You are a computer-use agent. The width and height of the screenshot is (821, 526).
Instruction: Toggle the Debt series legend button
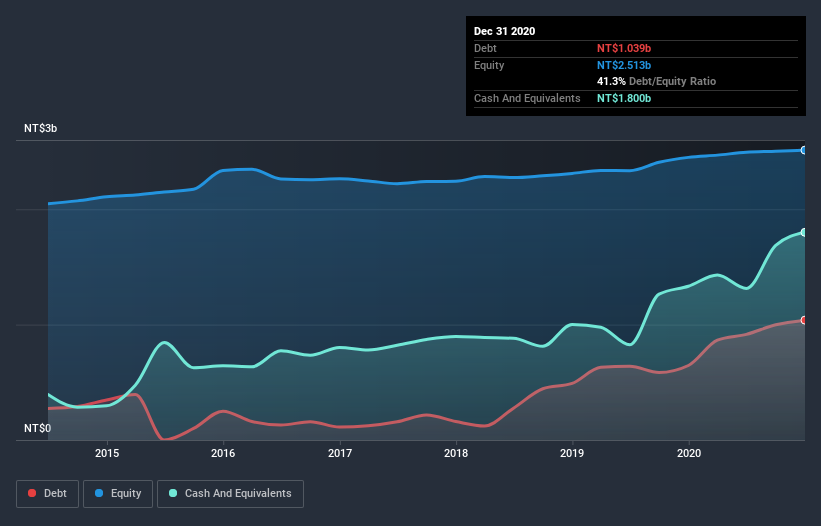(47, 494)
